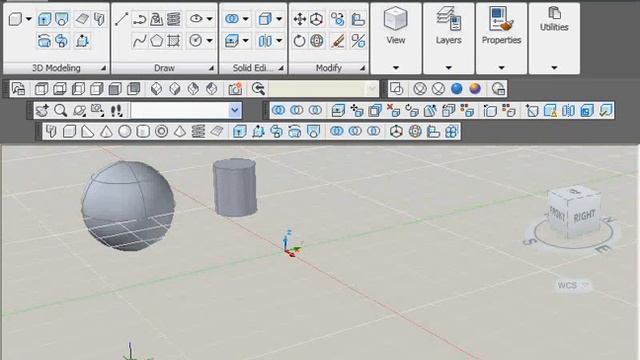This screenshot has height=360, width=640.
Task: Select the Polygon tool in the Draw panel
Action: click(x=157, y=41)
